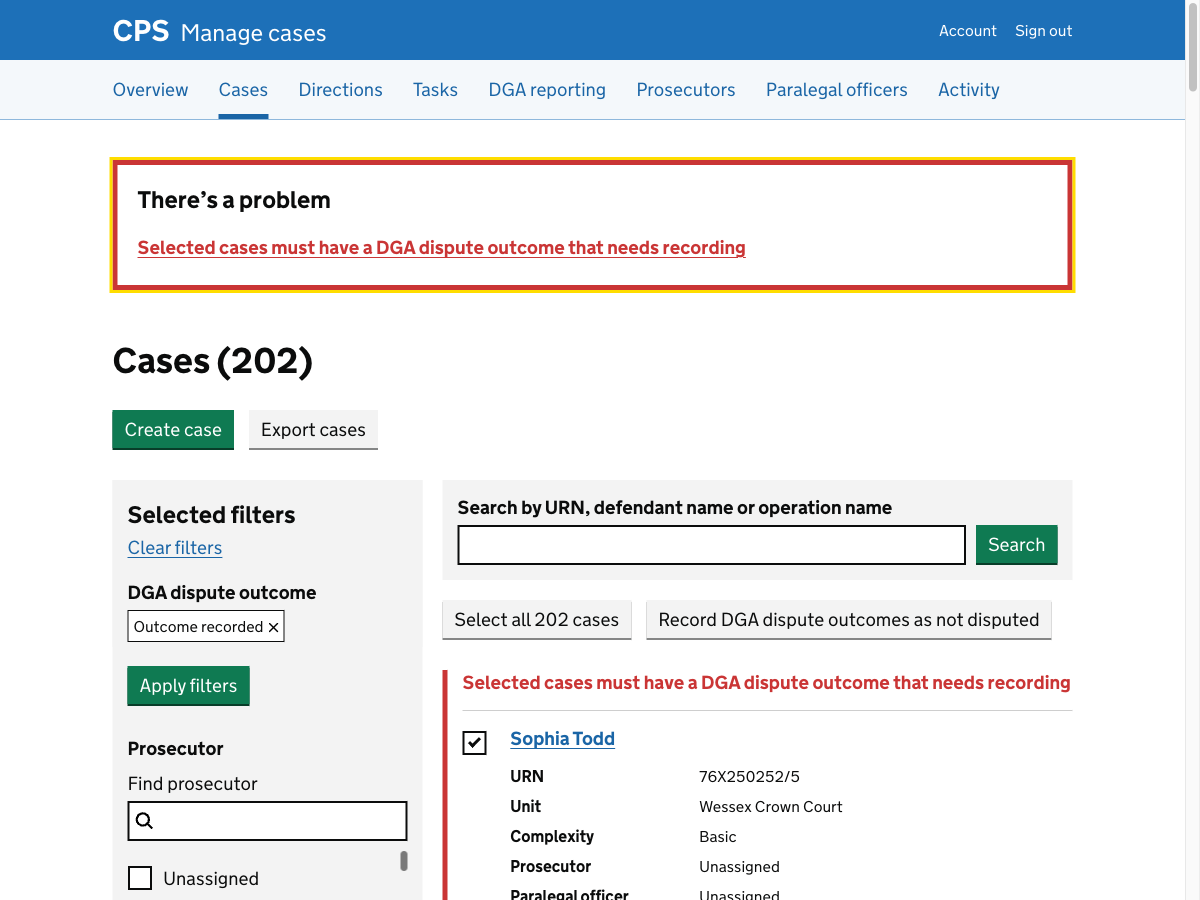Image resolution: width=1200 pixels, height=900 pixels.
Task: Open the Sophia Todd case link
Action: point(562,738)
